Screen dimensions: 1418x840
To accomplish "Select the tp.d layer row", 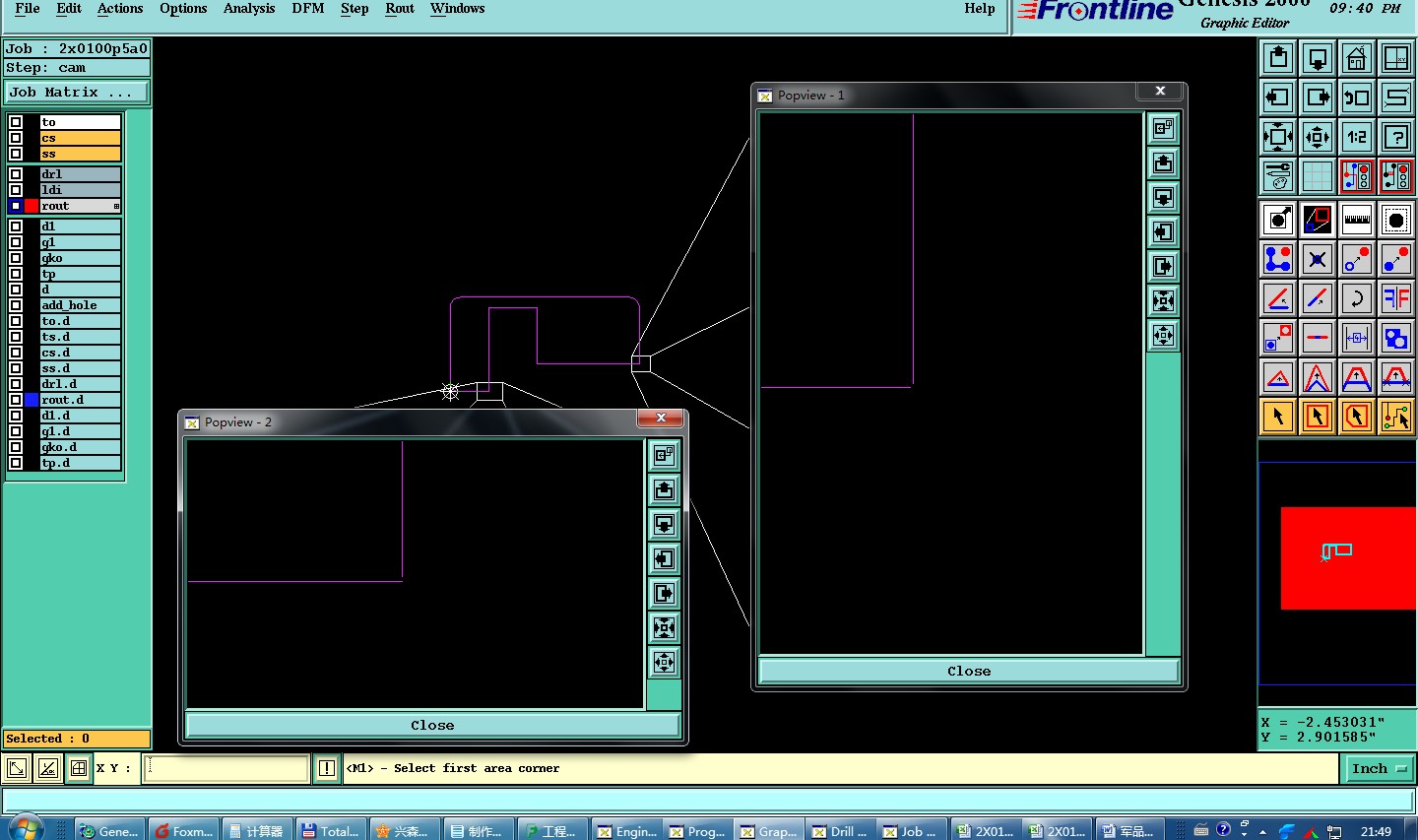I will pyautogui.click(x=81, y=463).
